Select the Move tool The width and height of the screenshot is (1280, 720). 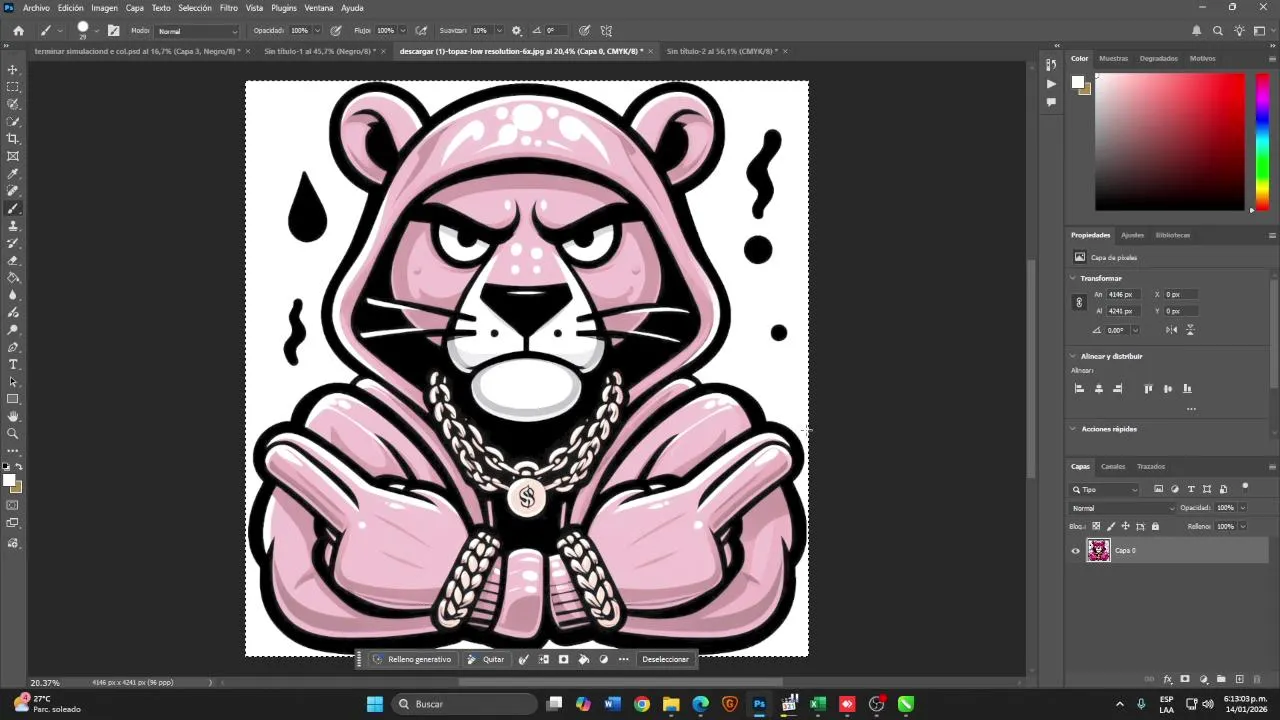pos(13,69)
